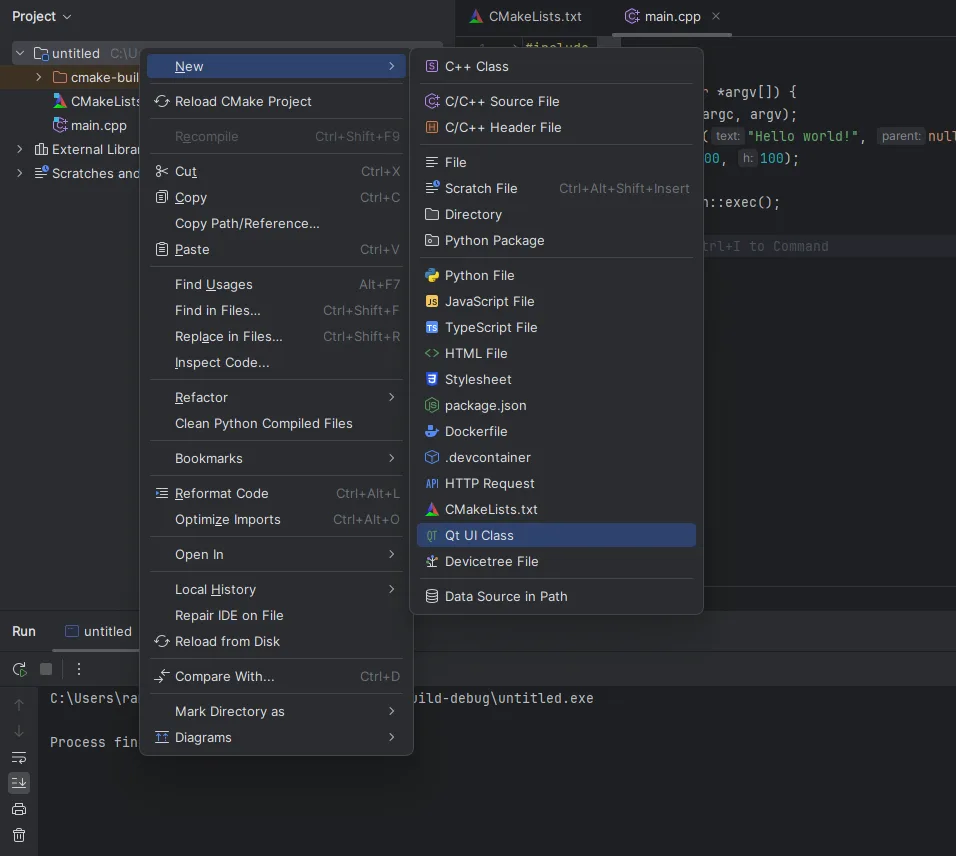Click the Stylesheet CSS icon
The image size is (956, 856).
(432, 379)
